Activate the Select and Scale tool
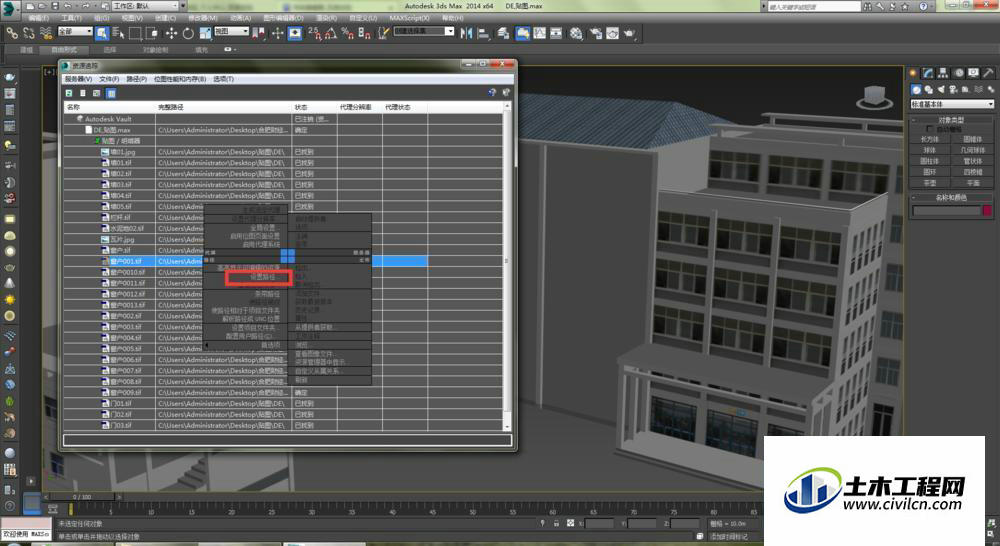 pyautogui.click(x=205, y=33)
